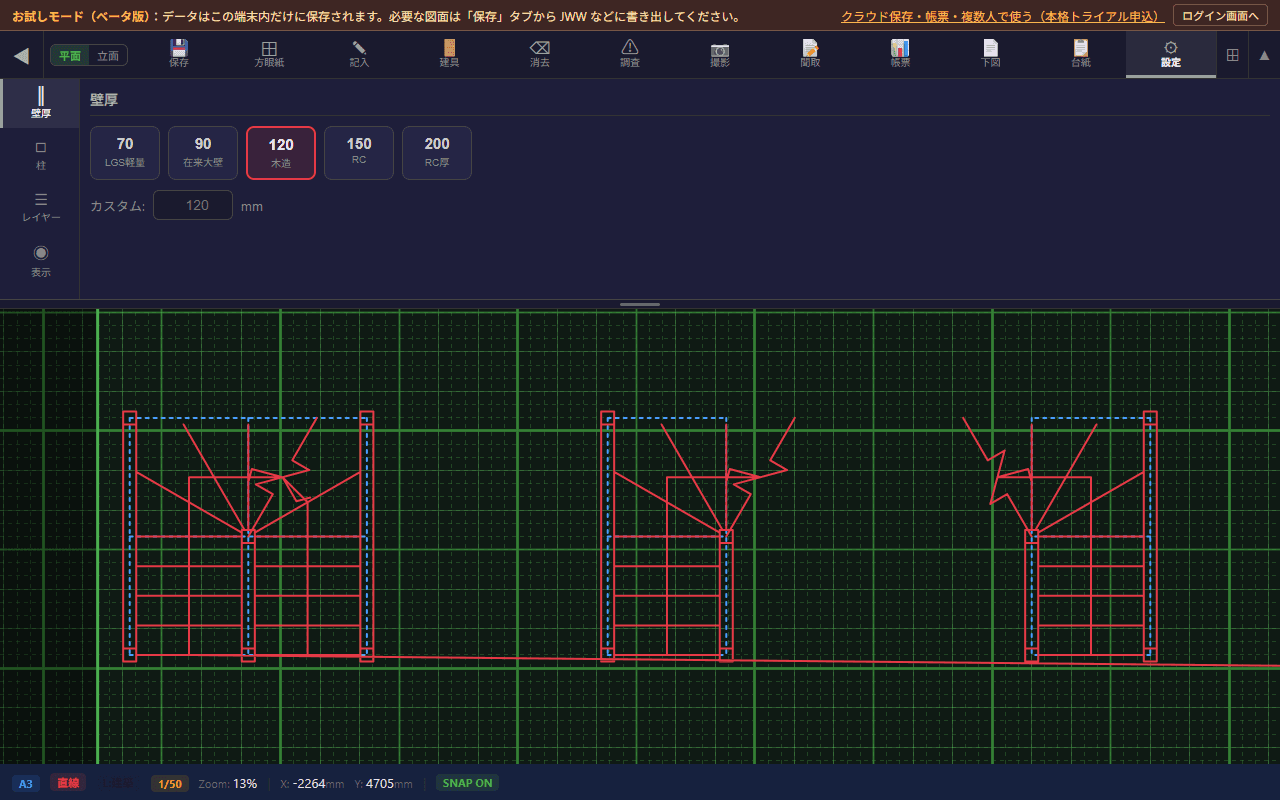Viewport: 1280px width, 800px height.
Task: Open the 調査 warning triangle tool
Action: pyautogui.click(x=630, y=55)
